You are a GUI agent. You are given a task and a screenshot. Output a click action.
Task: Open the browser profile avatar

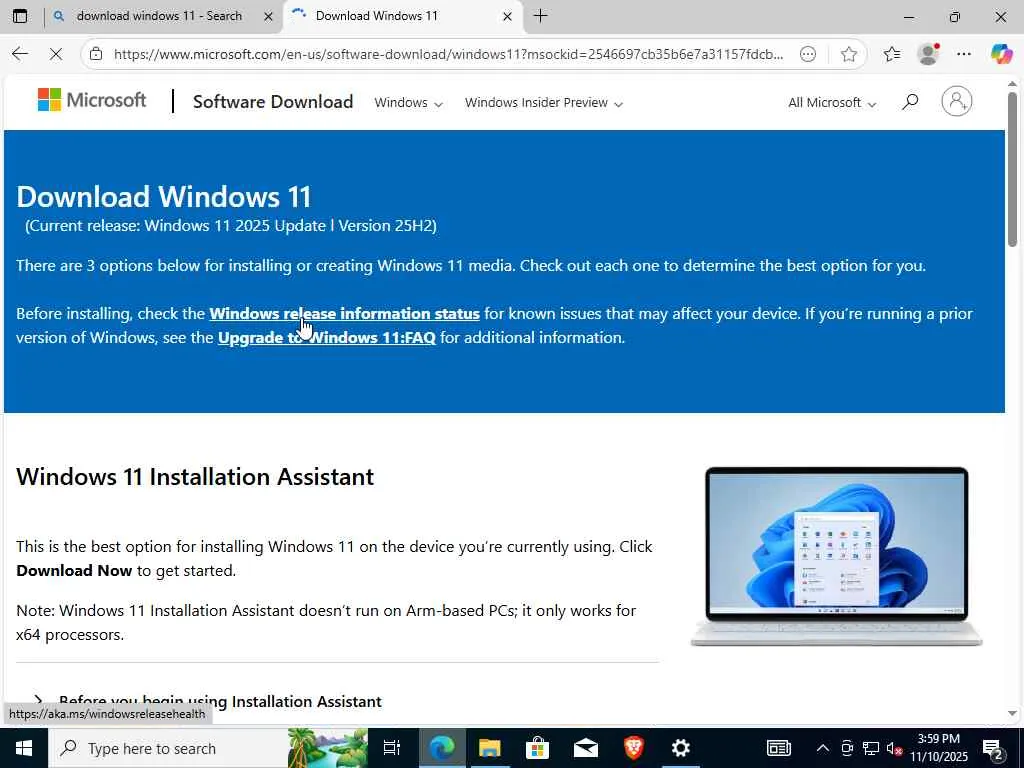pos(928,54)
